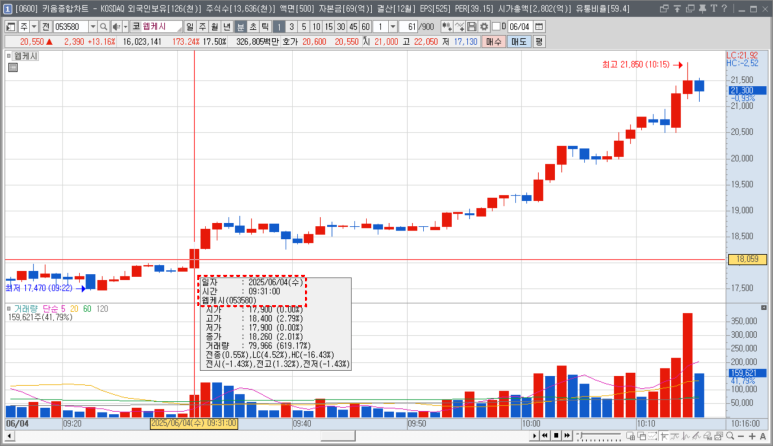
Task: Select the 분 minute period toggle
Action: click(x=240, y=27)
